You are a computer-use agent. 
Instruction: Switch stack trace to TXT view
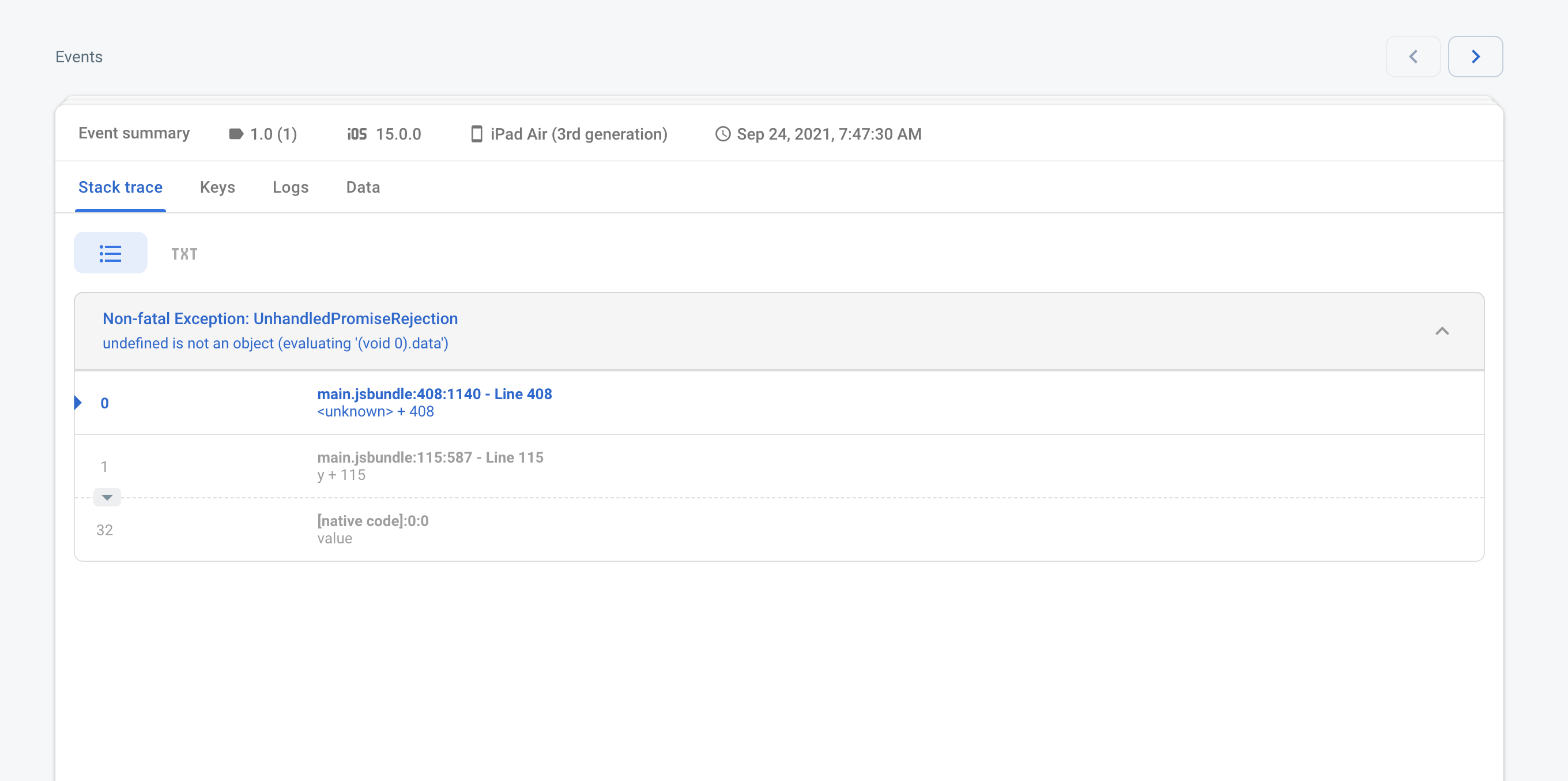tap(184, 254)
